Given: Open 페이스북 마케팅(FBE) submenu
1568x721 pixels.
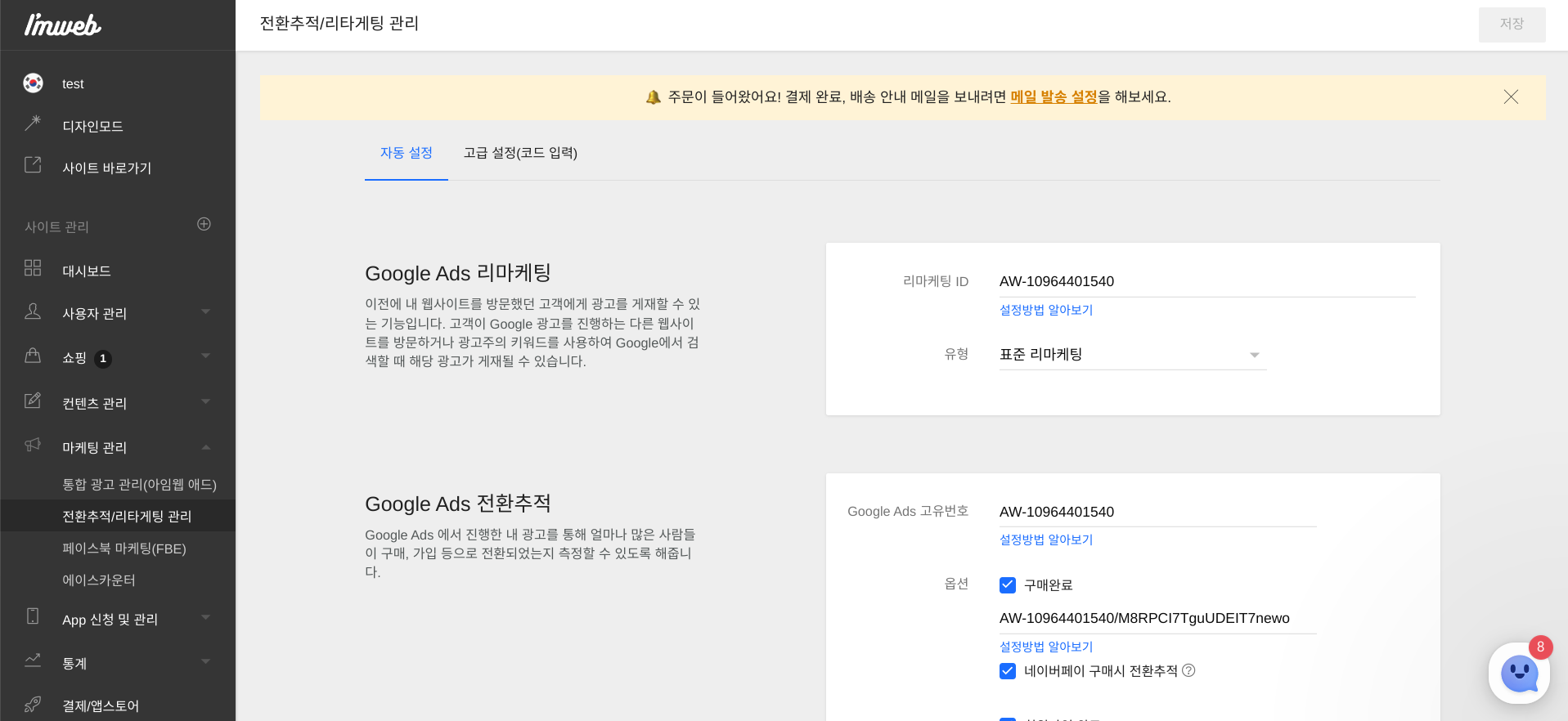Looking at the screenshot, I should coord(124,549).
